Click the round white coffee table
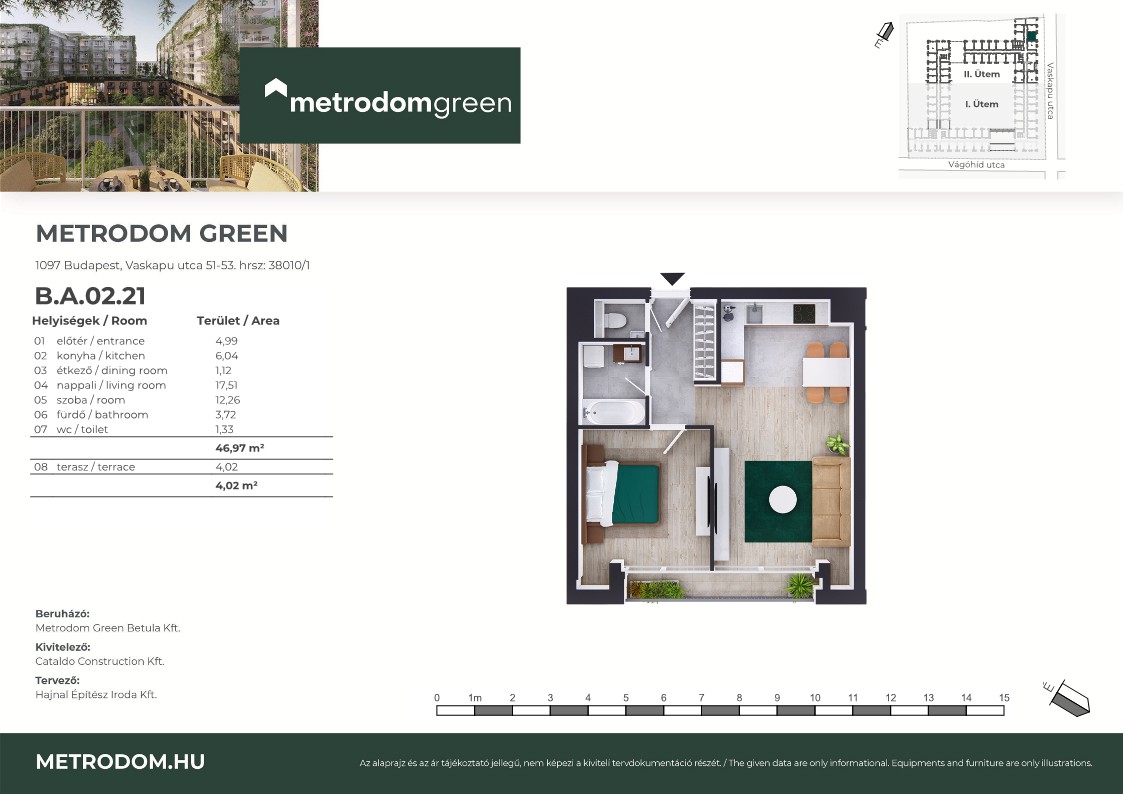The image size is (1123, 794). tap(781, 499)
